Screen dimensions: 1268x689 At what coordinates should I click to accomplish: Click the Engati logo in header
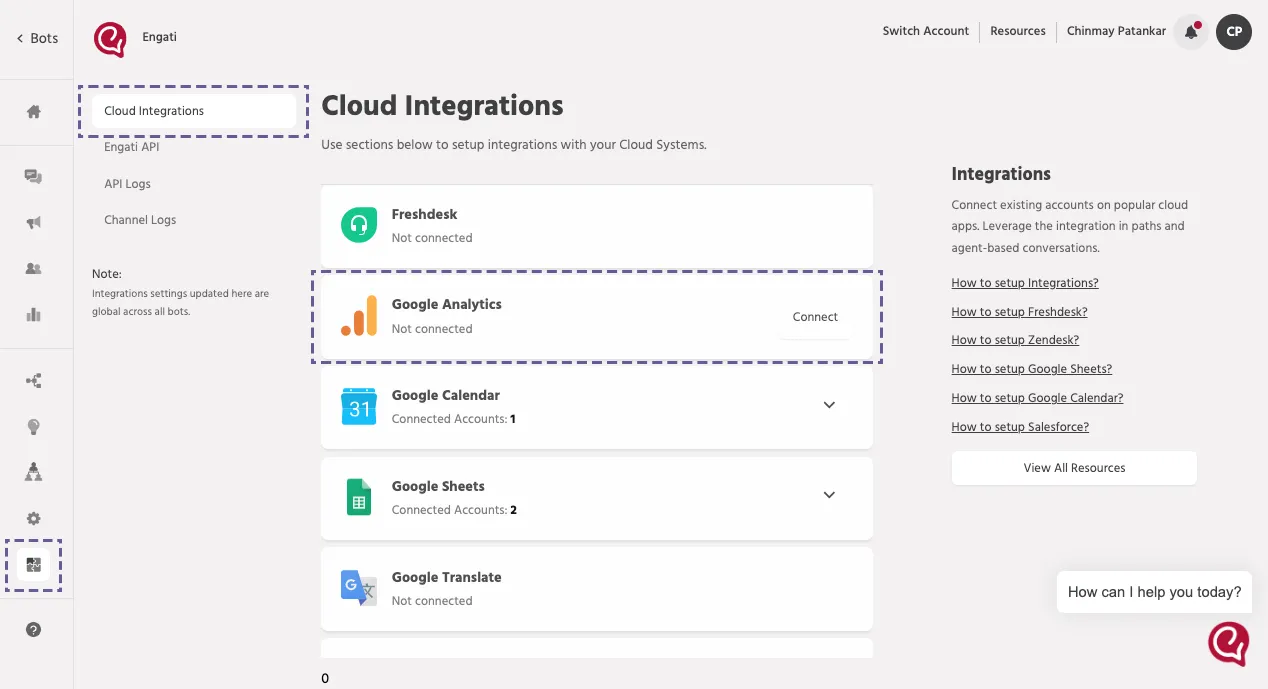coord(110,39)
